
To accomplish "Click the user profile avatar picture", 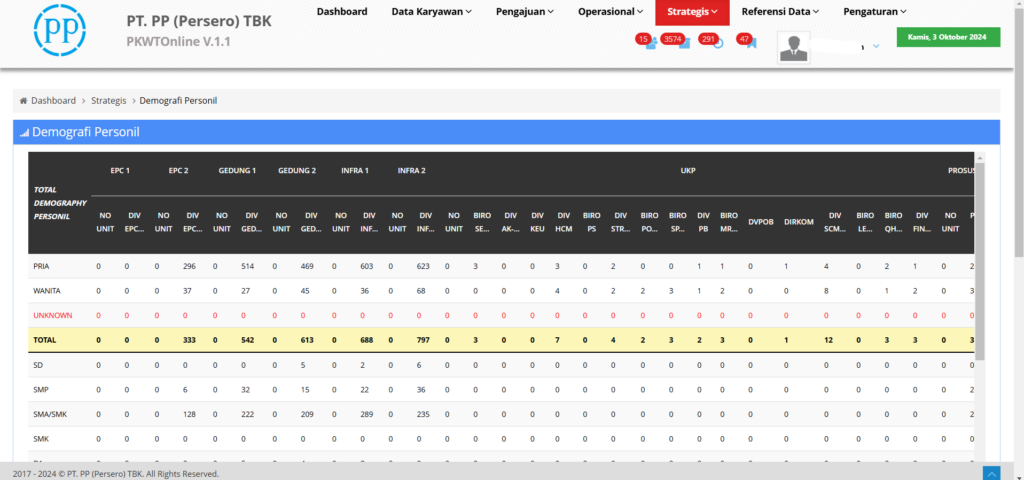I will (795, 46).
